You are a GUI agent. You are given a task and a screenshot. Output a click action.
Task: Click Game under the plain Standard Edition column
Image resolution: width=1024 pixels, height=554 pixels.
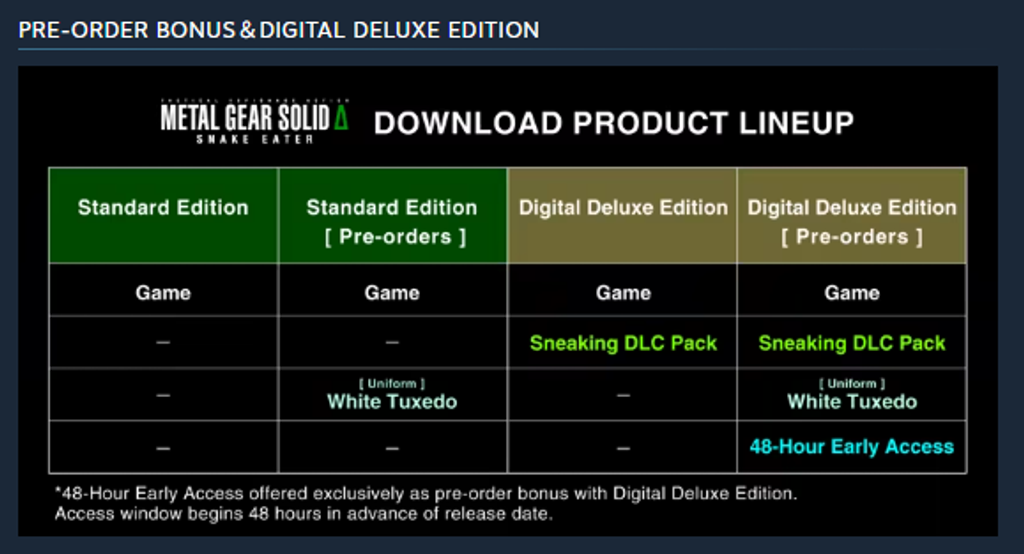pos(163,293)
